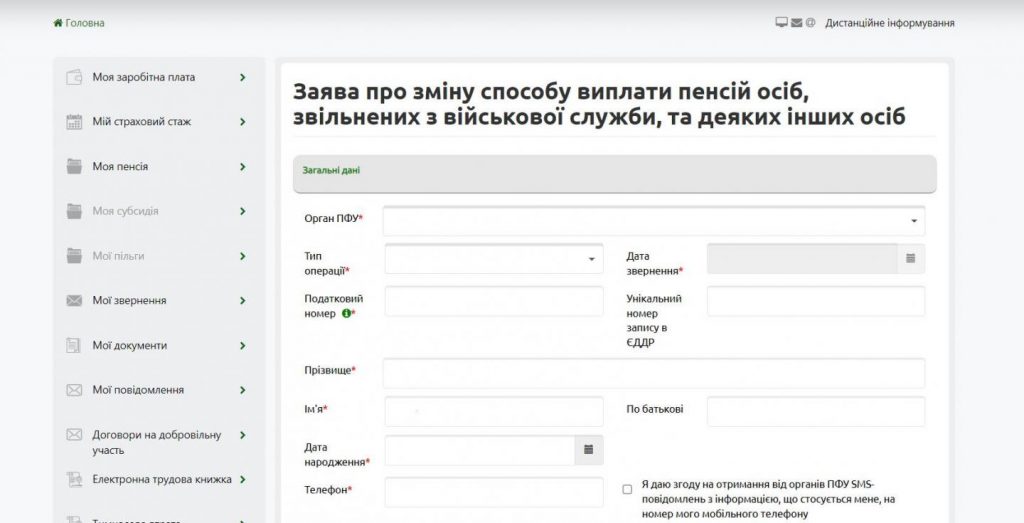Select Мої повідомлення in the sidebar
Image resolution: width=1024 pixels, height=523 pixels.
138,390
